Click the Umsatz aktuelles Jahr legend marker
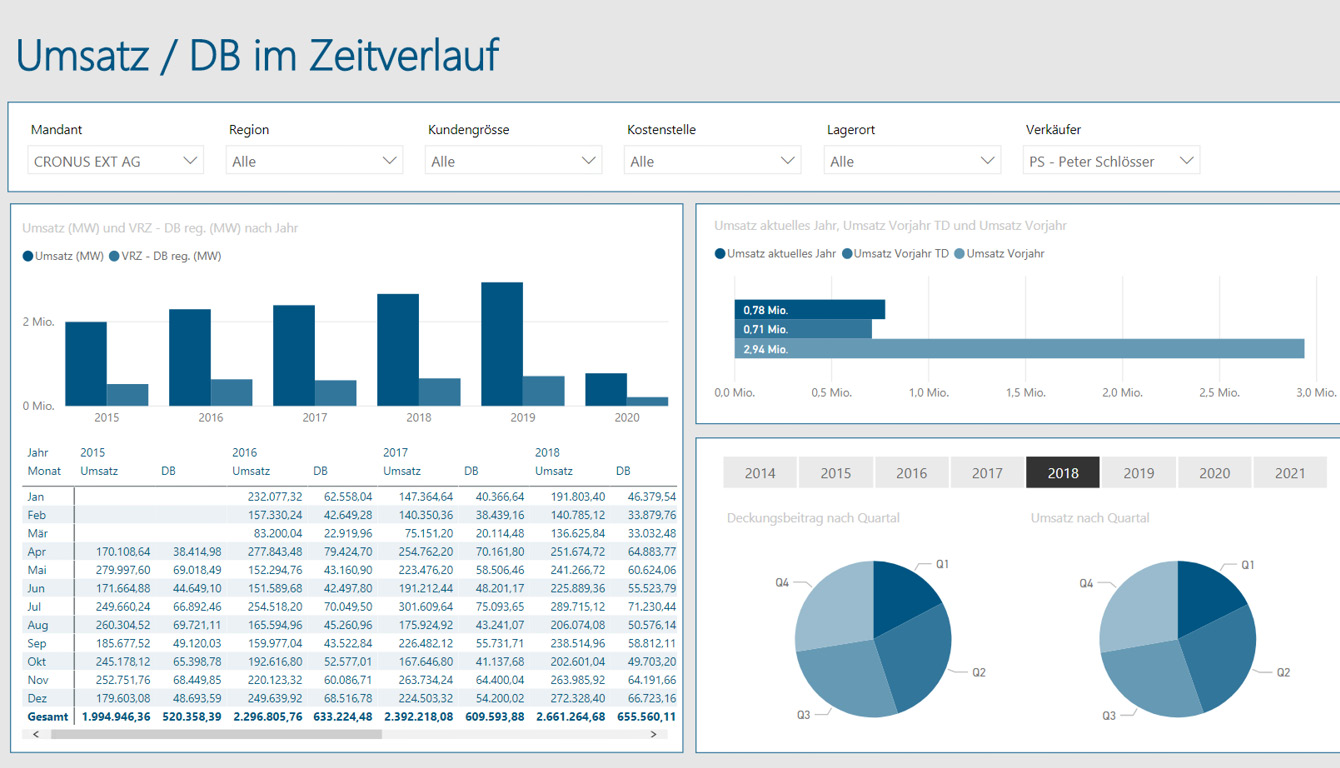Viewport: 1340px width, 768px height. coord(720,254)
